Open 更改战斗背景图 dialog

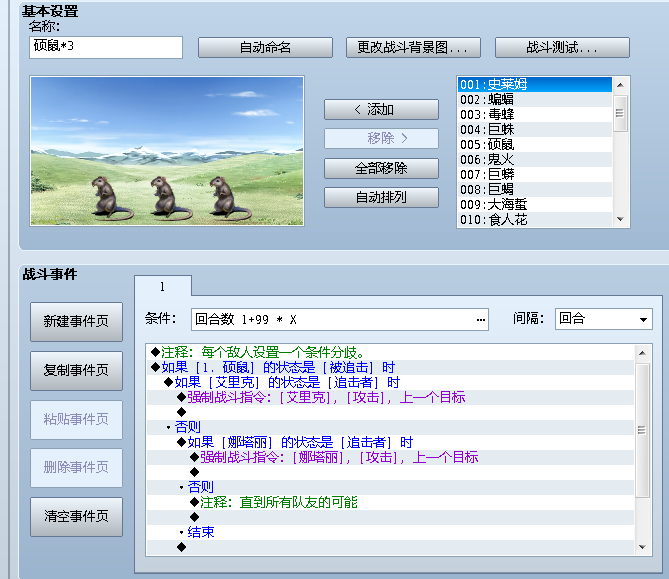click(x=413, y=47)
